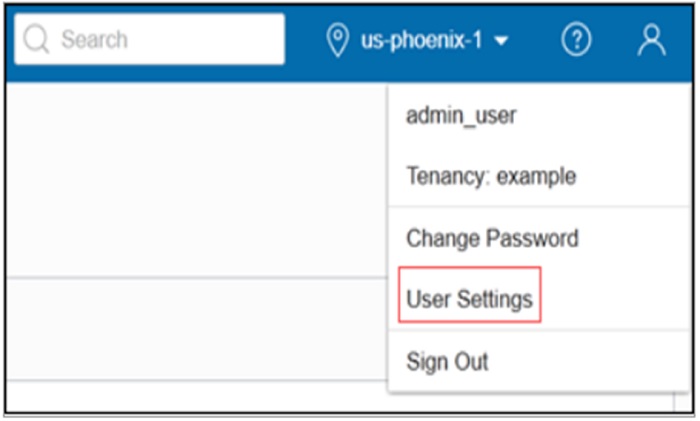Click the magnifying glass search icon

pos(36,40)
